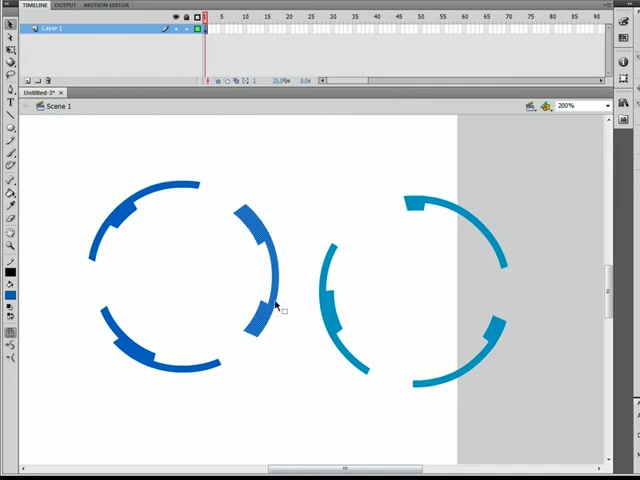Choose the Line tool
Viewport: 640px width, 480px height.
coord(10,115)
